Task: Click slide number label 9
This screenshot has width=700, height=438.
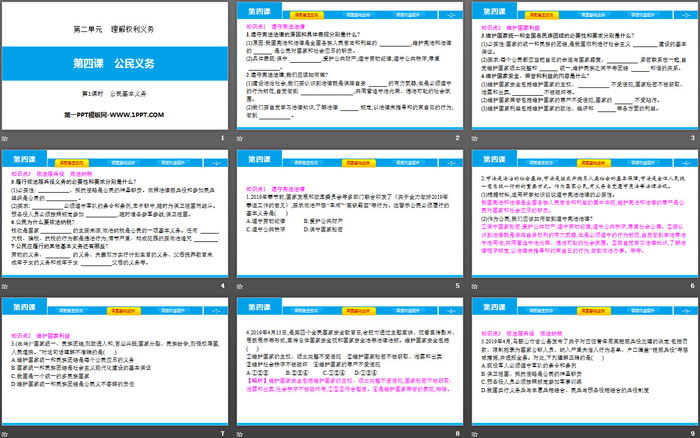Action: tap(693, 433)
